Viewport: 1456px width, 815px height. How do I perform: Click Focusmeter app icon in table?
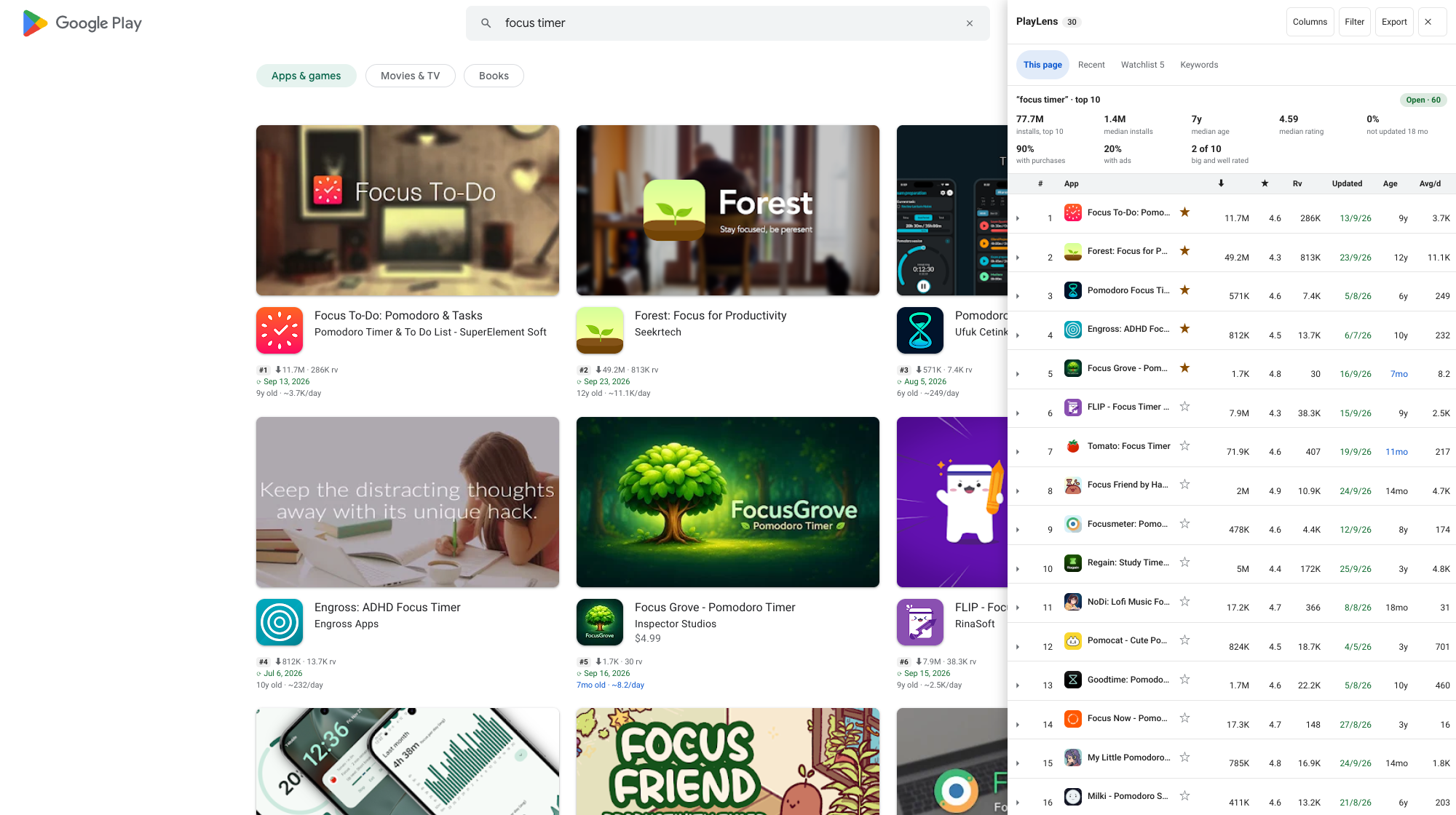pyautogui.click(x=1073, y=524)
